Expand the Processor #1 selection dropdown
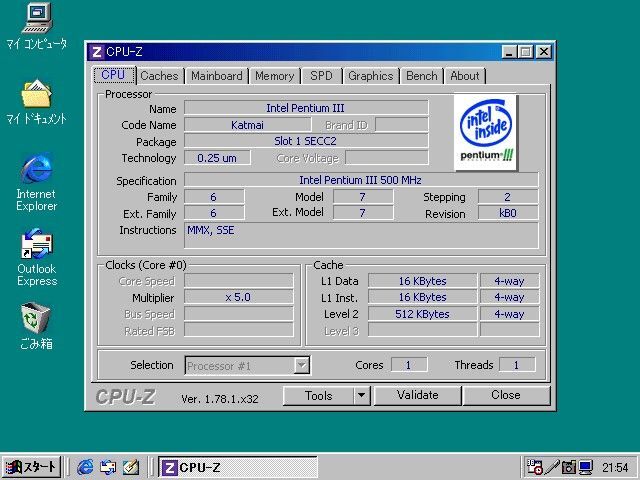This screenshot has width=640, height=480. tap(301, 366)
